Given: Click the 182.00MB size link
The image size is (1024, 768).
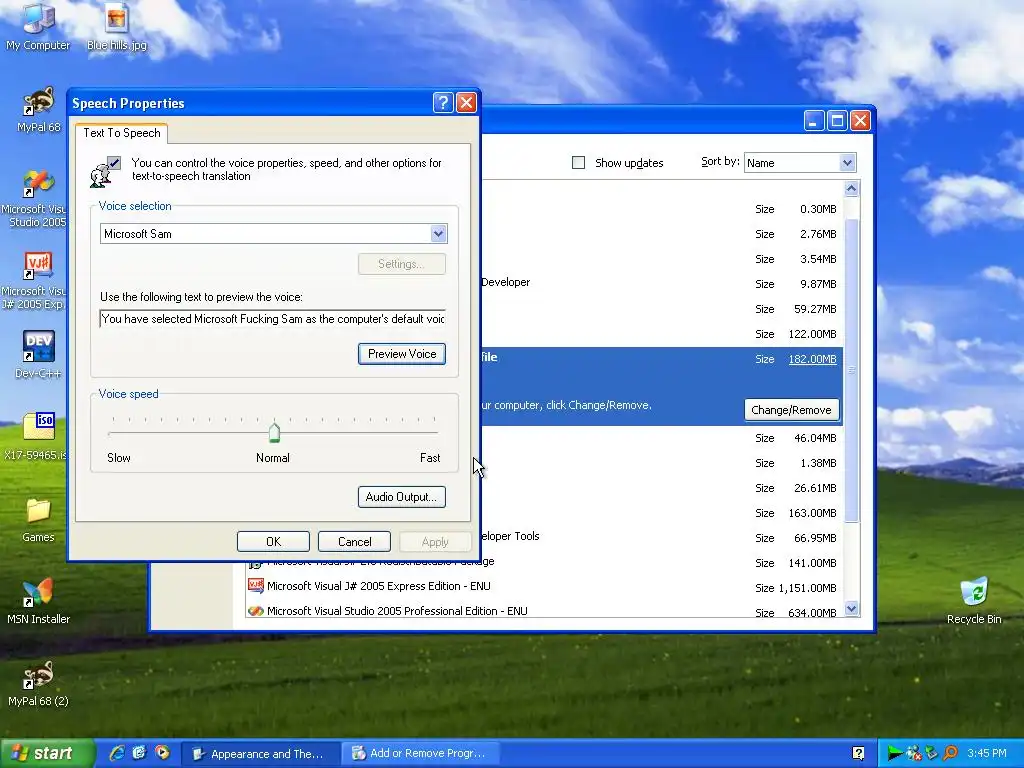Looking at the screenshot, I should click(812, 359).
